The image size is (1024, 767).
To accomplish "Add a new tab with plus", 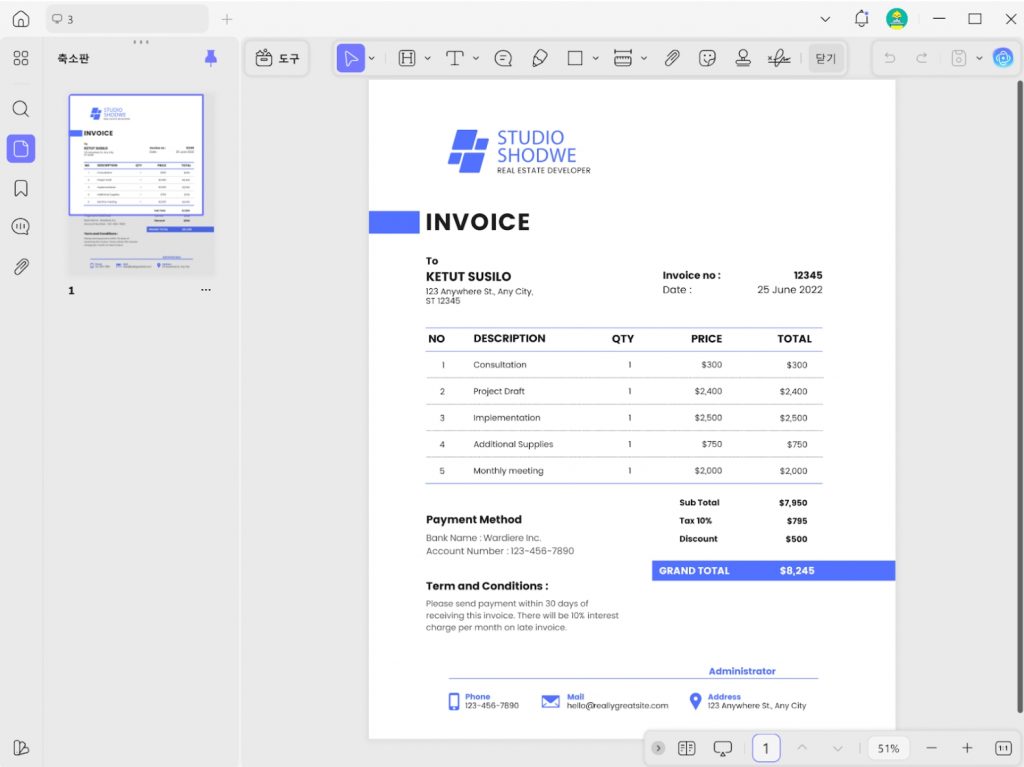I will (x=227, y=20).
